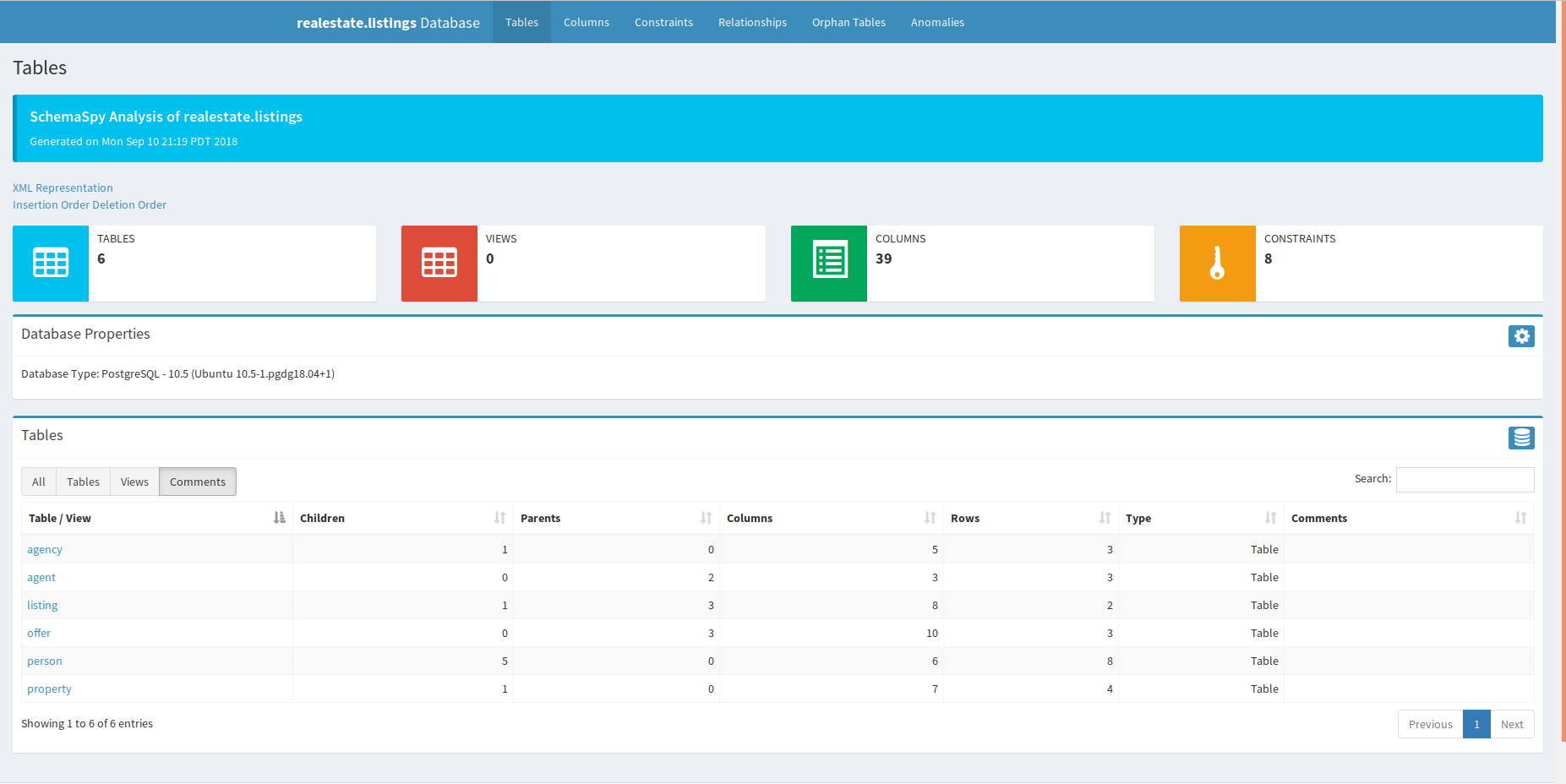Click the Database Properties heading

[85, 334]
